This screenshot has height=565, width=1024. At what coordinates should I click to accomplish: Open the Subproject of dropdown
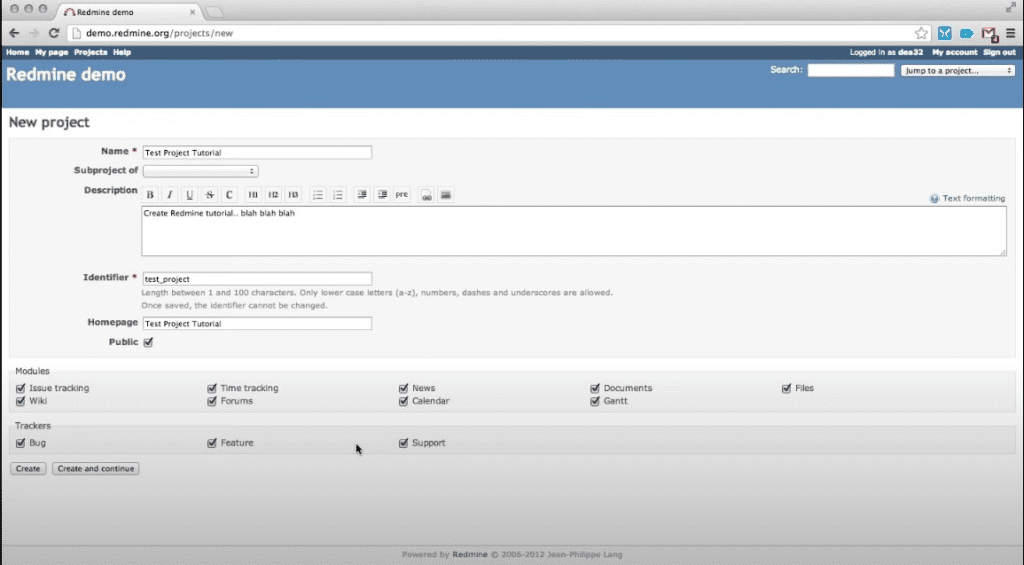(x=200, y=171)
